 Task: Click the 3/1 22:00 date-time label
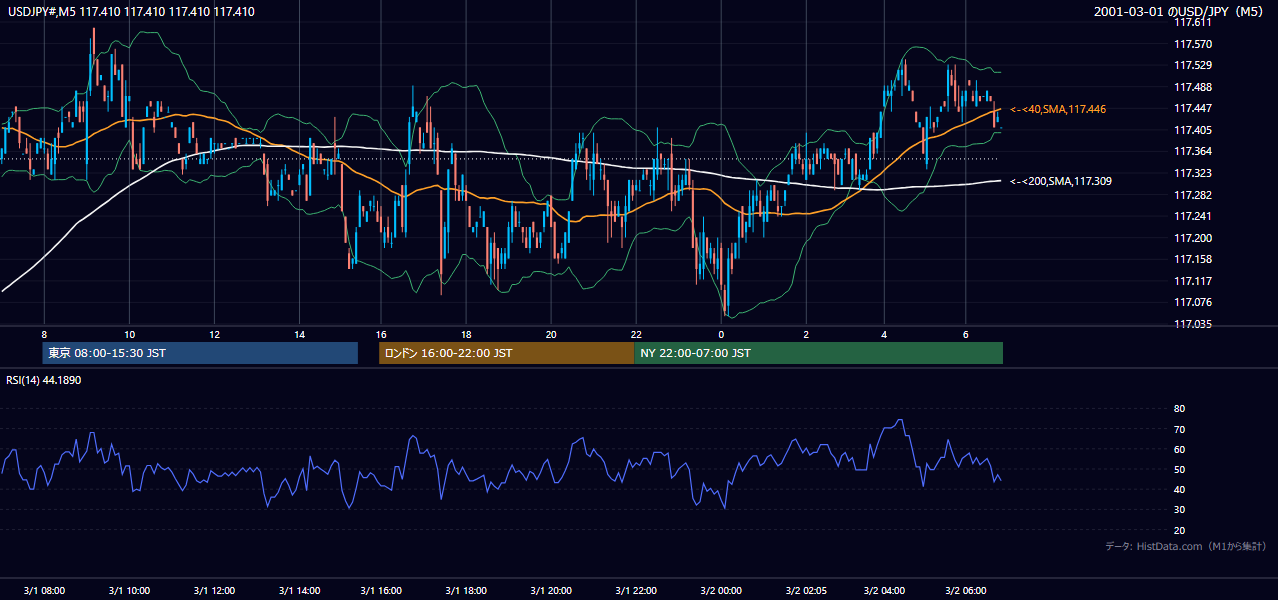point(636,591)
